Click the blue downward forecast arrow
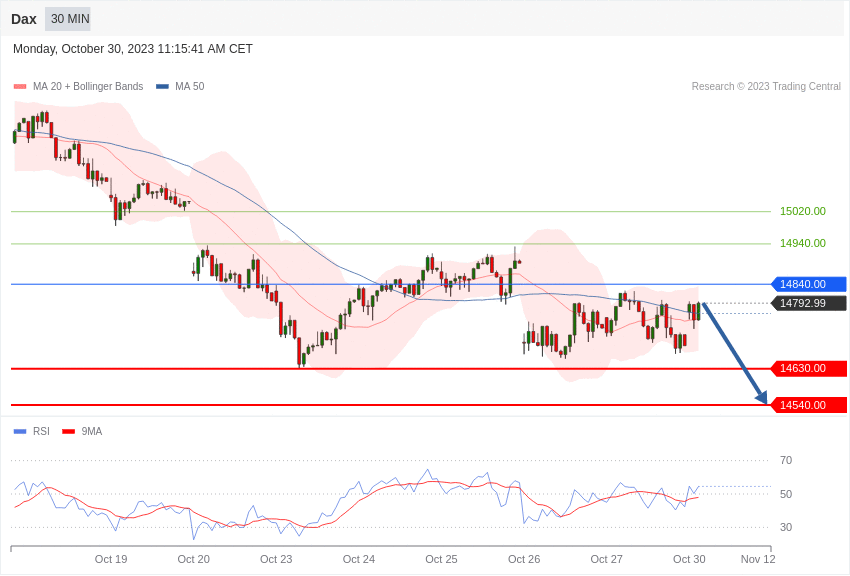850x576 pixels. (734, 353)
